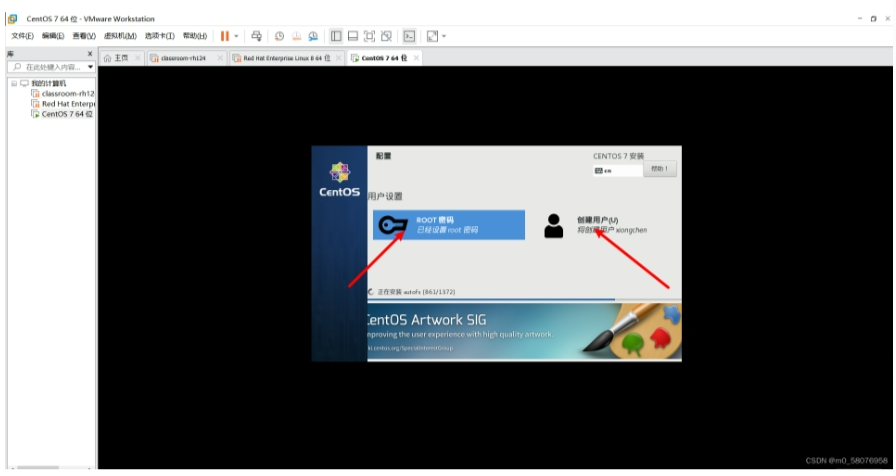Click the 配置 heading in the installer
The width and height of the screenshot is (896, 476).
[x=383, y=155]
